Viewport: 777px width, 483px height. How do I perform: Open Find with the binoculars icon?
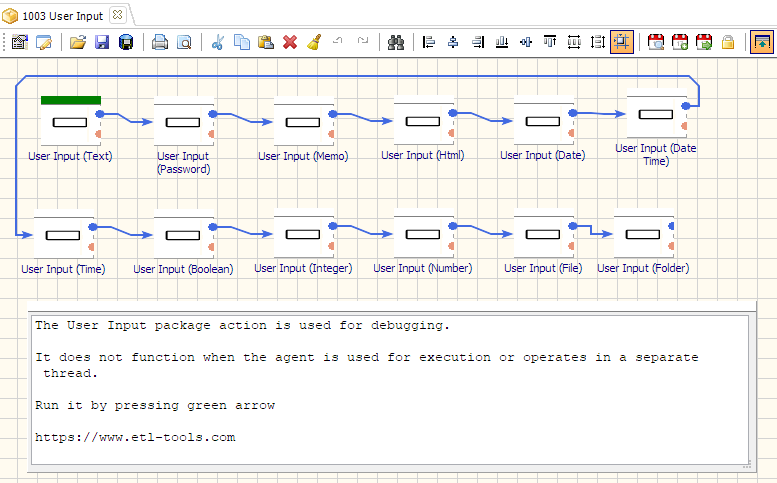tap(396, 42)
